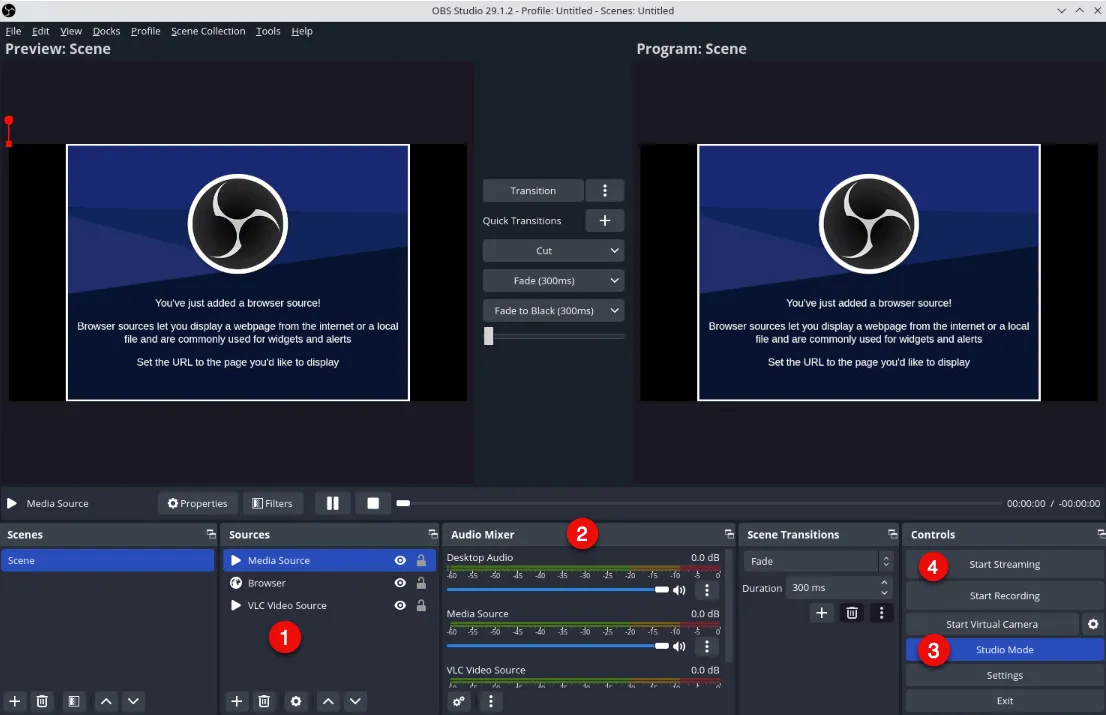Undock the Scene Transitions panel
Screen dimensions: 1106x715
[x=892, y=534]
